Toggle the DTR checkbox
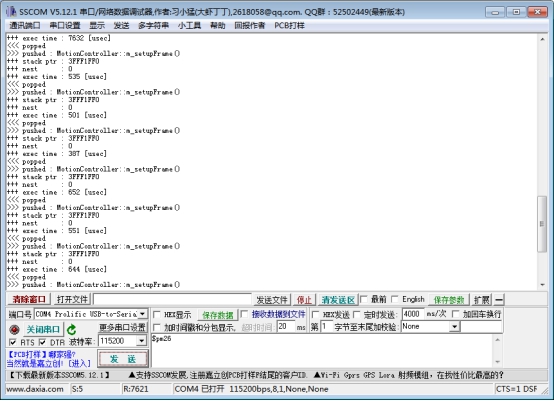554x401 pixels. tap(42, 342)
